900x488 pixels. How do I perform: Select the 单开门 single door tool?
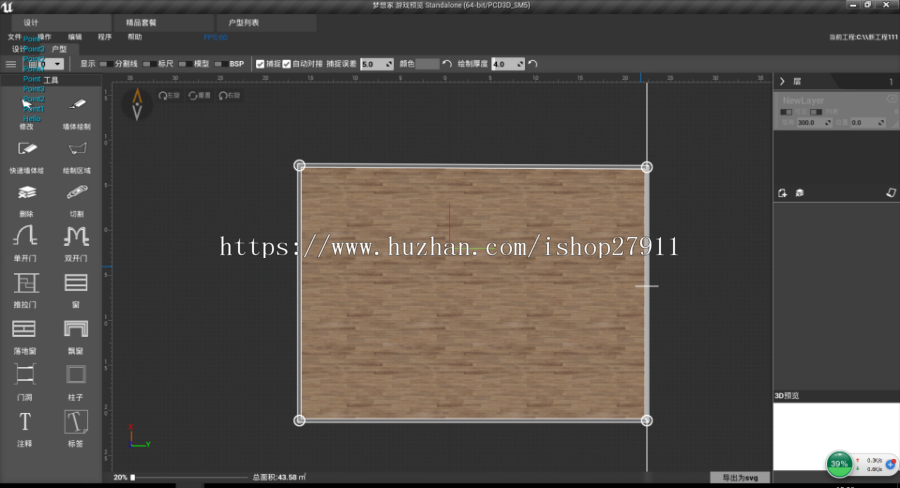coord(26,237)
